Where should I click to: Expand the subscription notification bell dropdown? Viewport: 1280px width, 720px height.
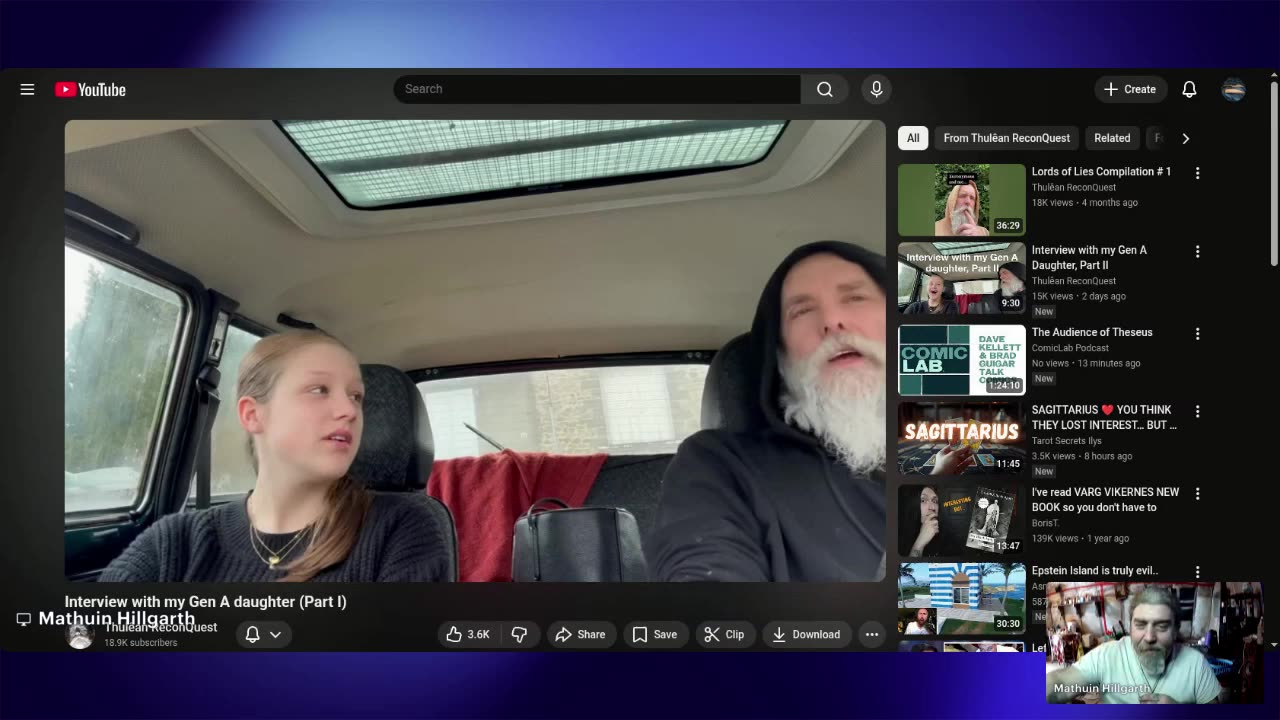pyautogui.click(x=263, y=634)
